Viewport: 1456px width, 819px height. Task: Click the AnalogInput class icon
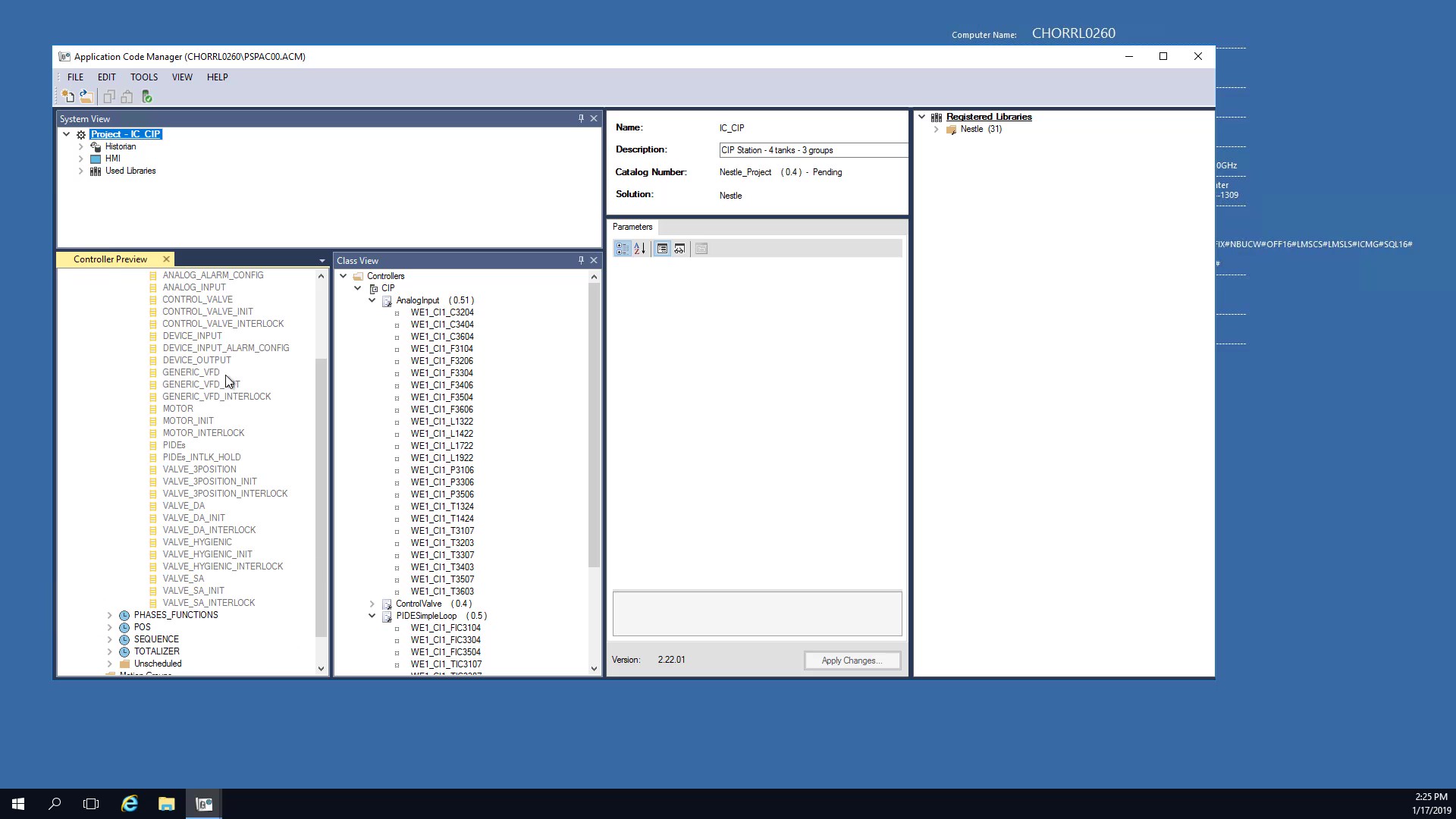[387, 300]
